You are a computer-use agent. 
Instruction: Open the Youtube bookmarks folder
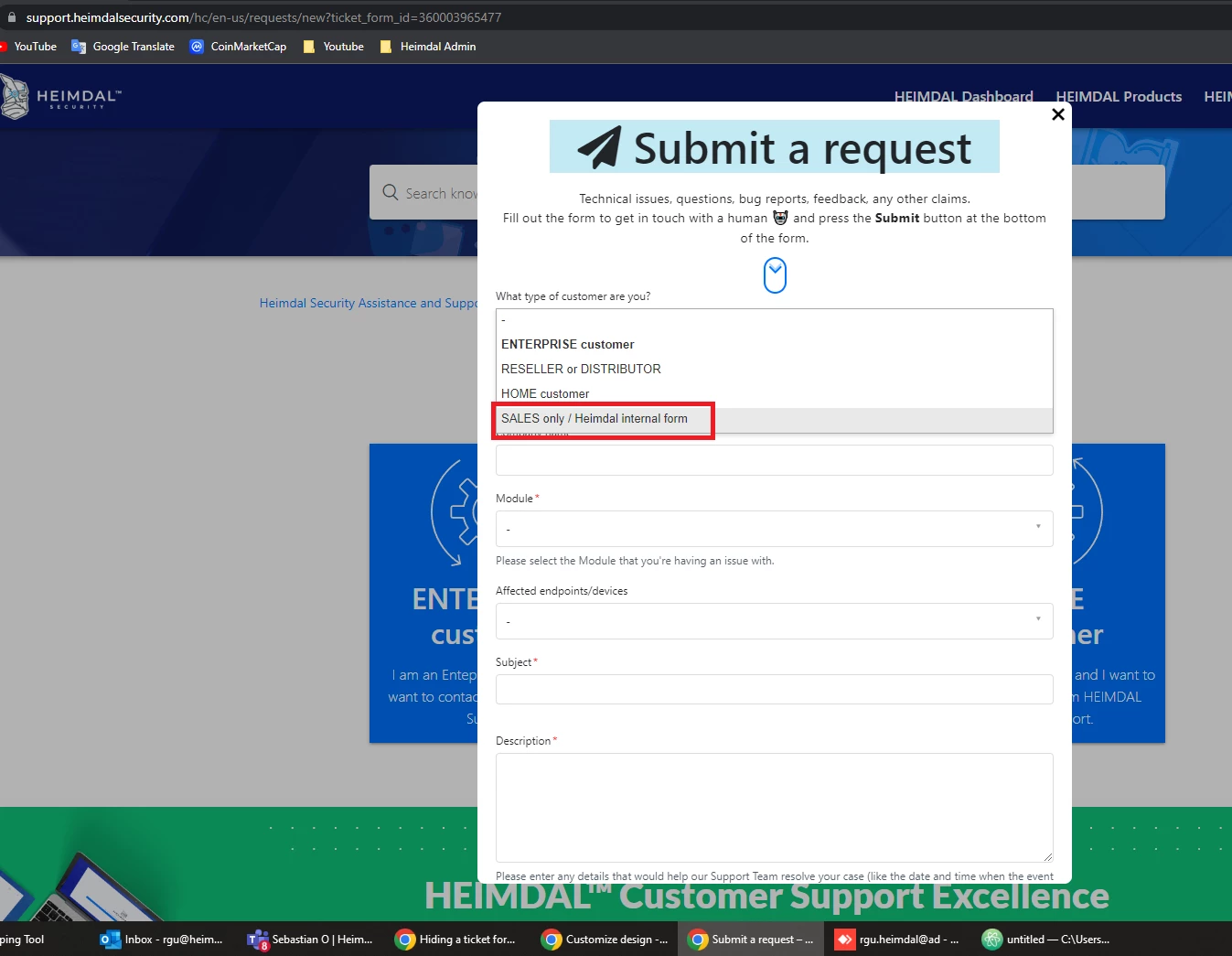click(333, 47)
